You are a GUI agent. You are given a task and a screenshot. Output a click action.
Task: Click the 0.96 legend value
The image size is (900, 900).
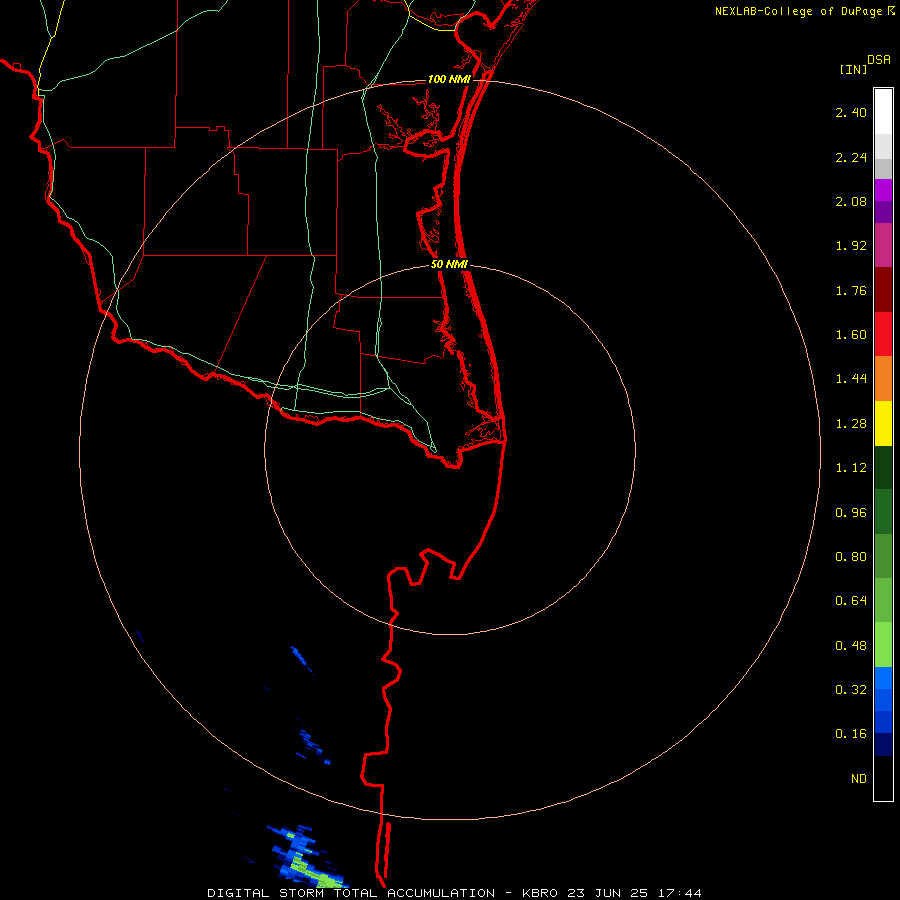coord(851,513)
